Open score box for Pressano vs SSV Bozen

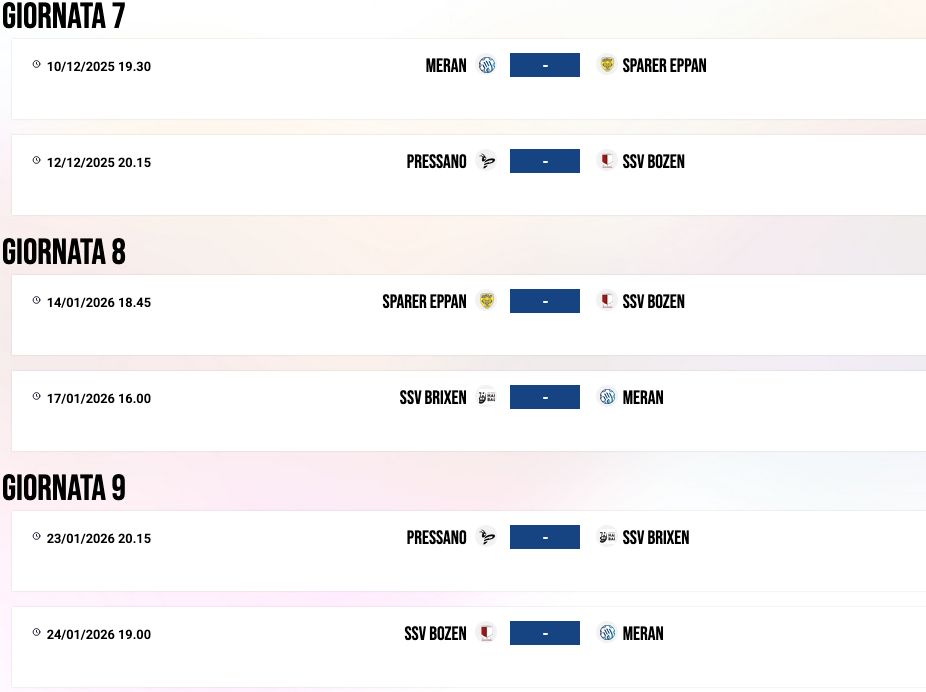coord(545,161)
